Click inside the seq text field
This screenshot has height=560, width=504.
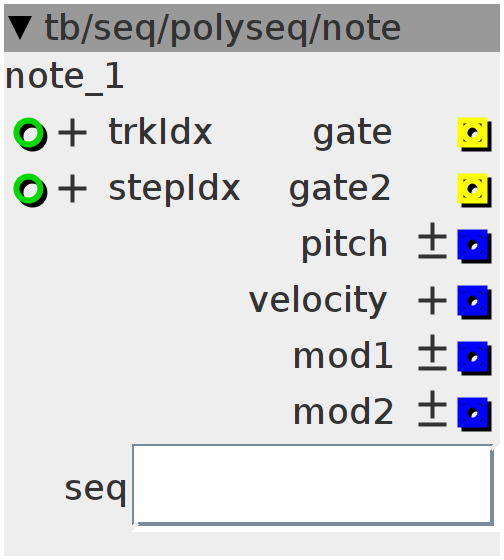point(313,486)
